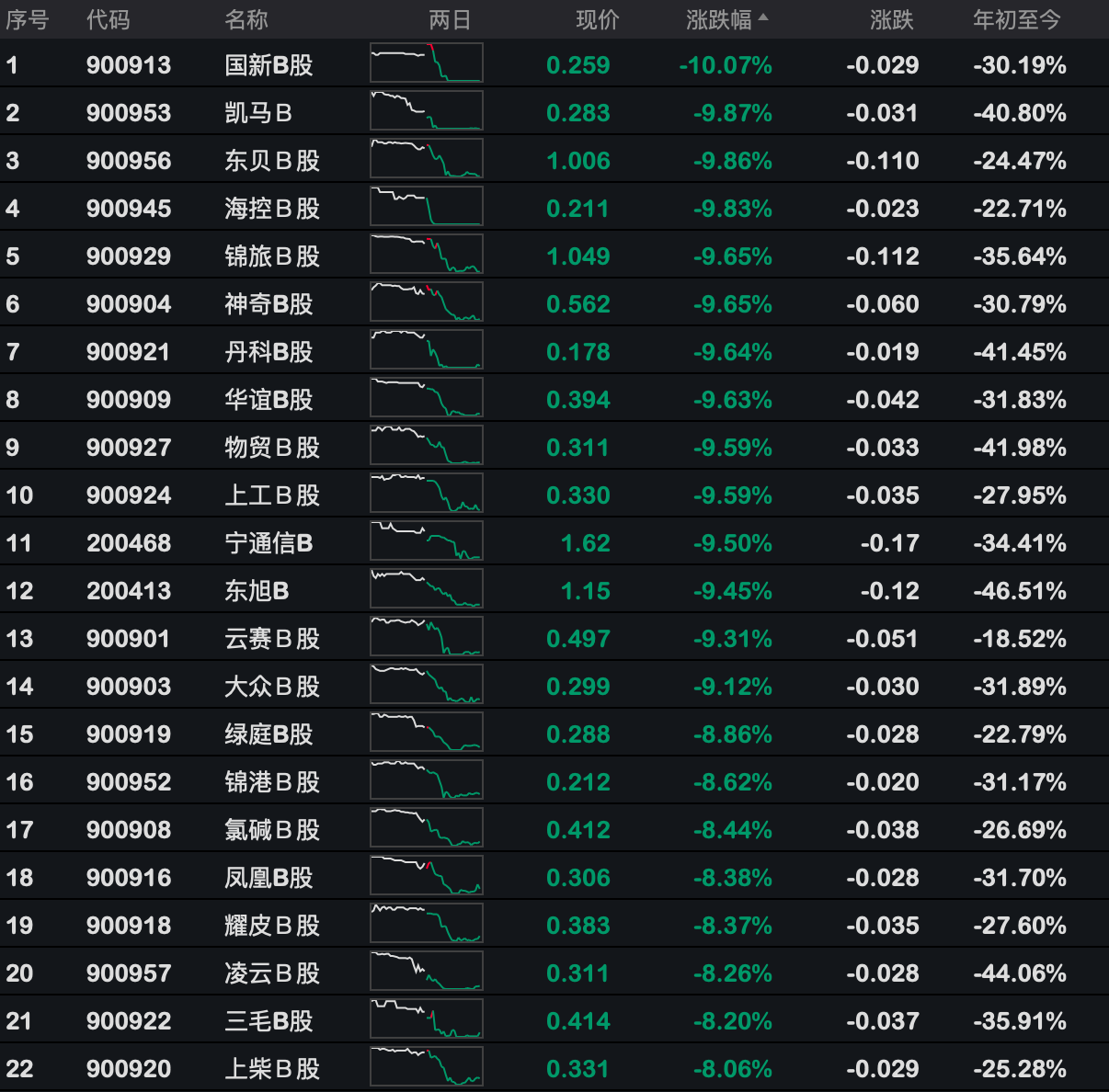
Task: Open the two-day sparkline for 国新B股
Action: pyautogui.click(x=426, y=63)
